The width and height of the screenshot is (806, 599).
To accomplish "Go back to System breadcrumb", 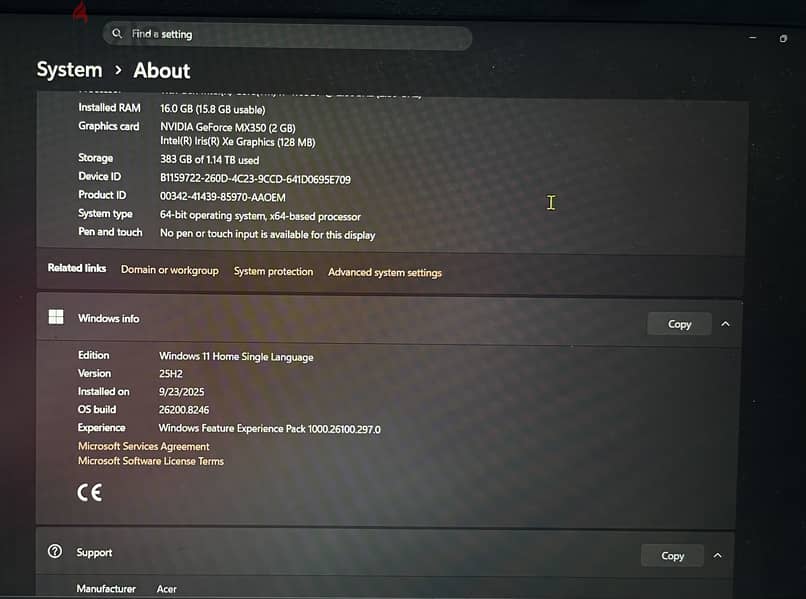I will tap(69, 69).
